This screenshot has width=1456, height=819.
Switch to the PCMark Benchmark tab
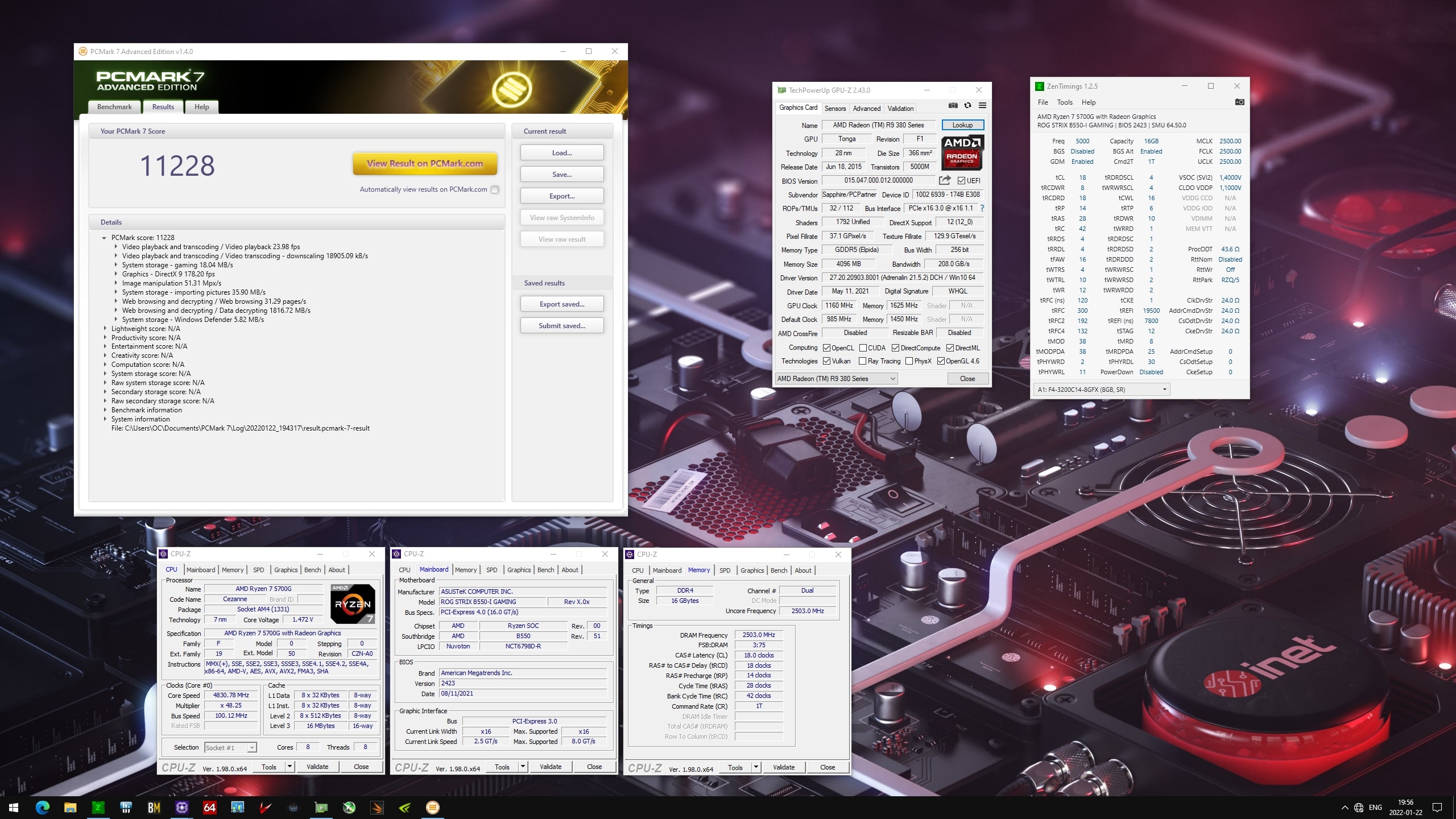[x=114, y=106]
